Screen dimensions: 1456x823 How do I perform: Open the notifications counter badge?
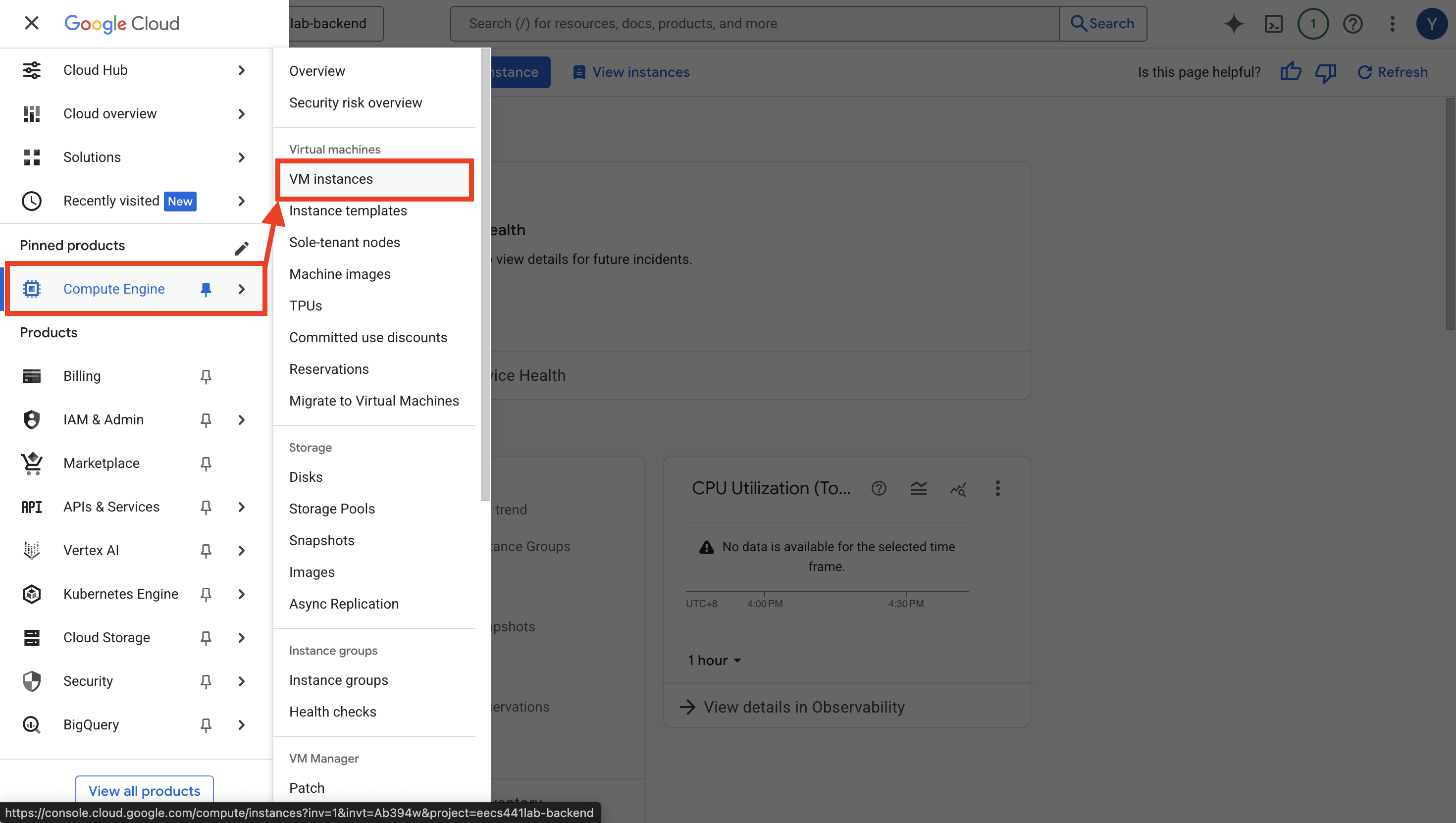pos(1312,24)
